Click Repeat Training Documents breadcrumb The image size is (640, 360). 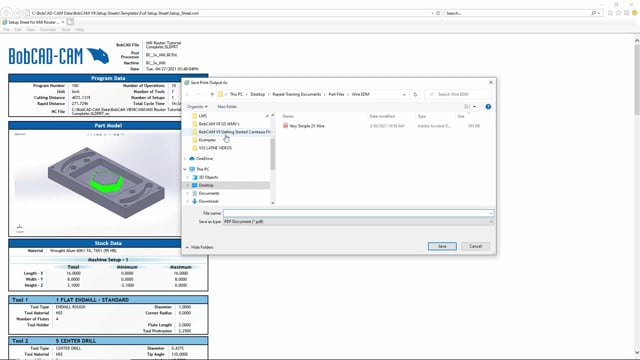coord(297,94)
